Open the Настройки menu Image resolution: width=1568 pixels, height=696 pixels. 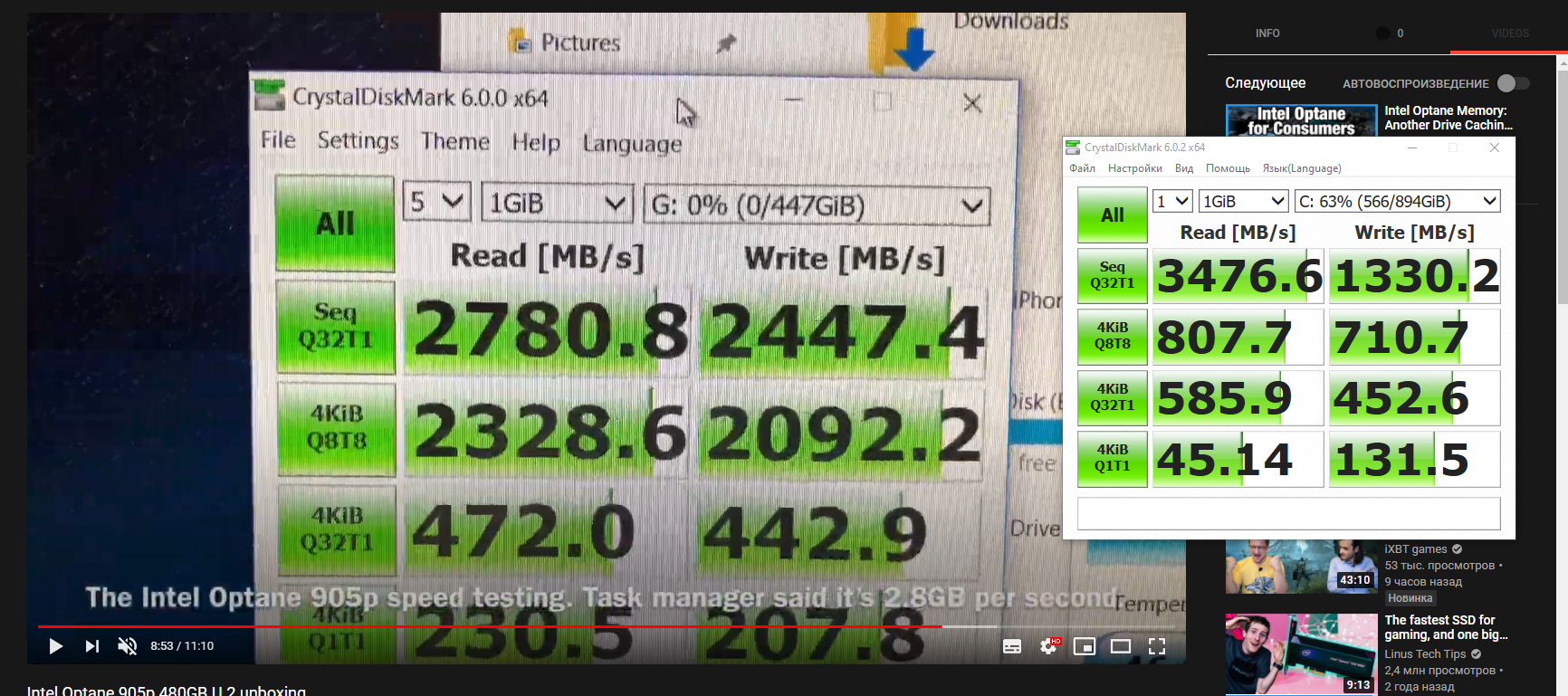pos(1134,168)
